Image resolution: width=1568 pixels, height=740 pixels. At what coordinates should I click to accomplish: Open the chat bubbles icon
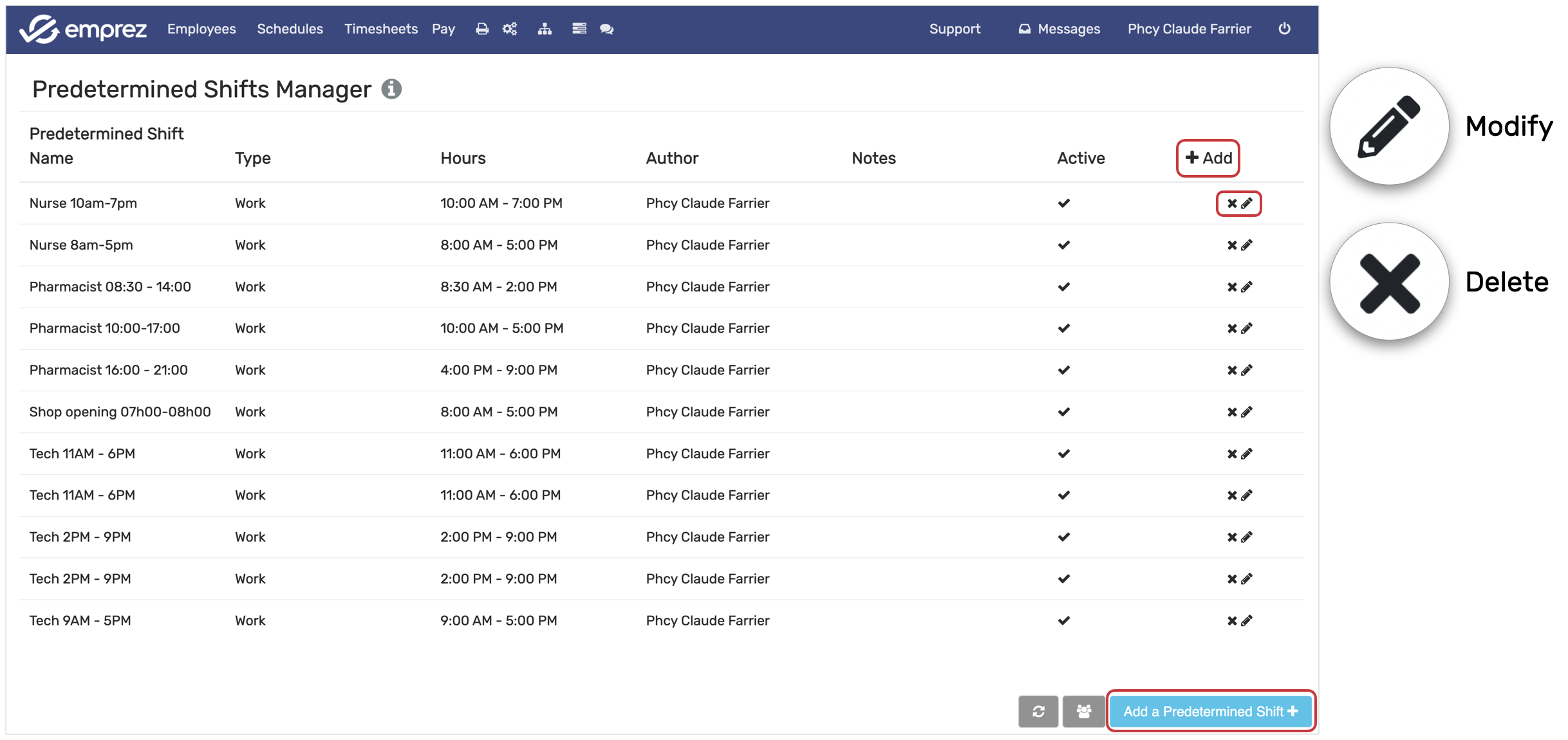tap(606, 29)
